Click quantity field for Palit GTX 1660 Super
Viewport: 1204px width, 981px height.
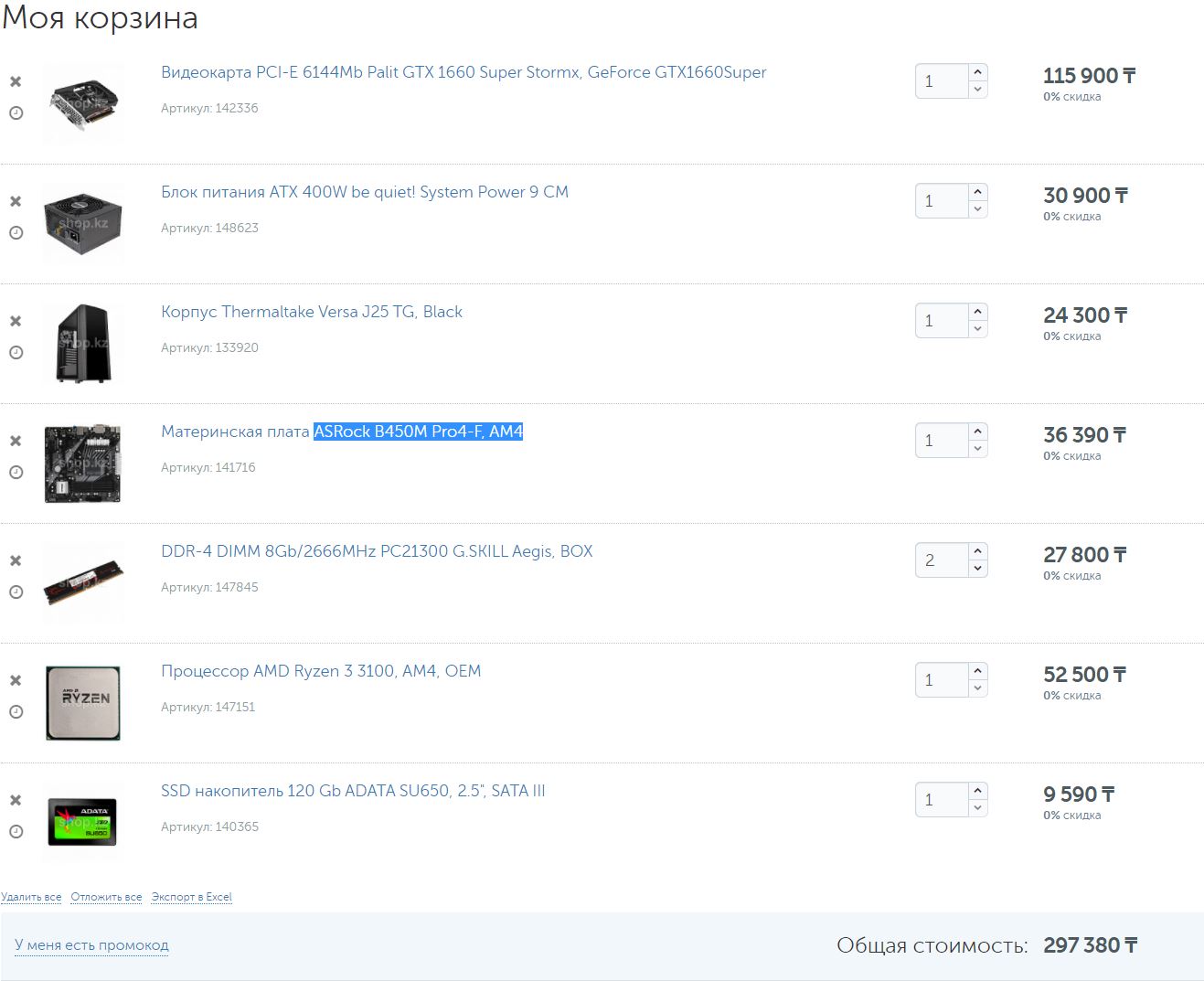coord(942,81)
